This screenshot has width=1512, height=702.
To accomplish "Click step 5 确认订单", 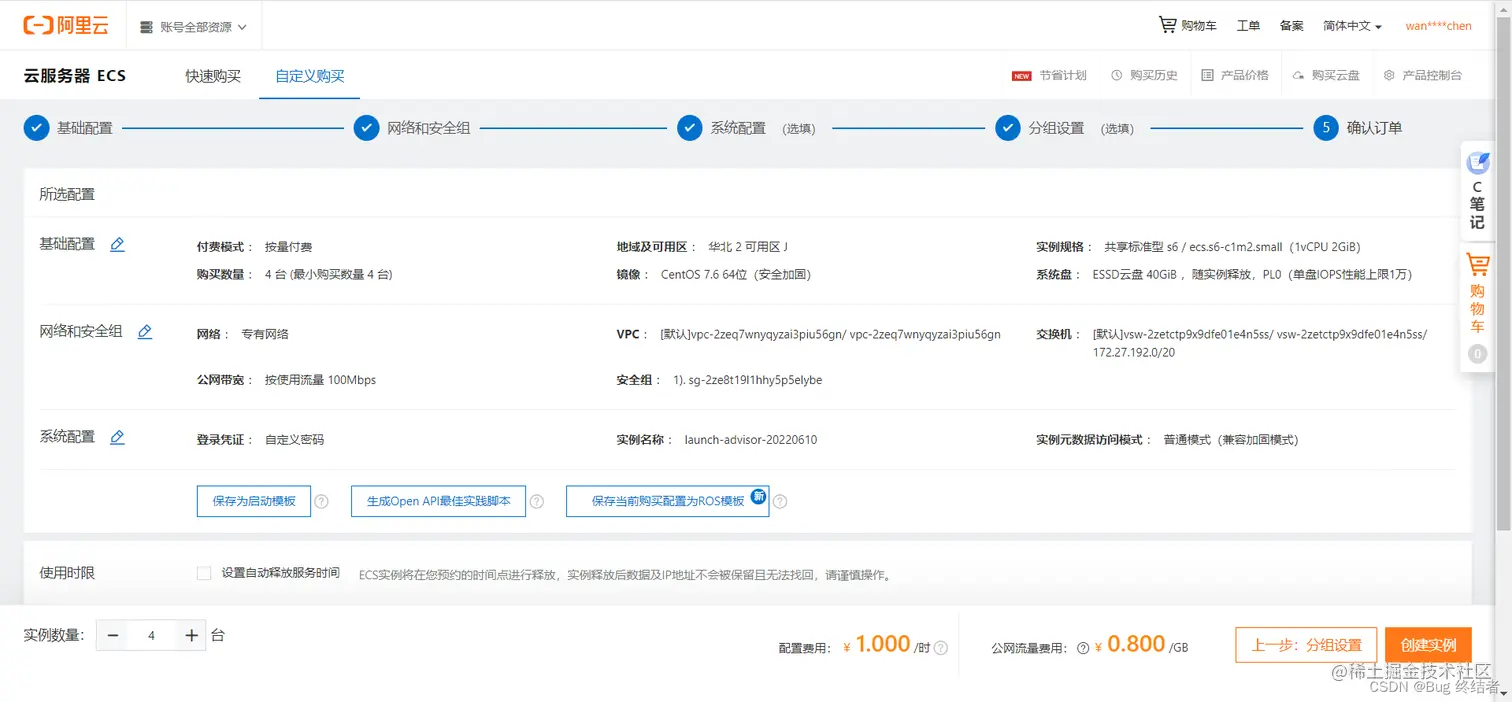I will (x=1358, y=128).
